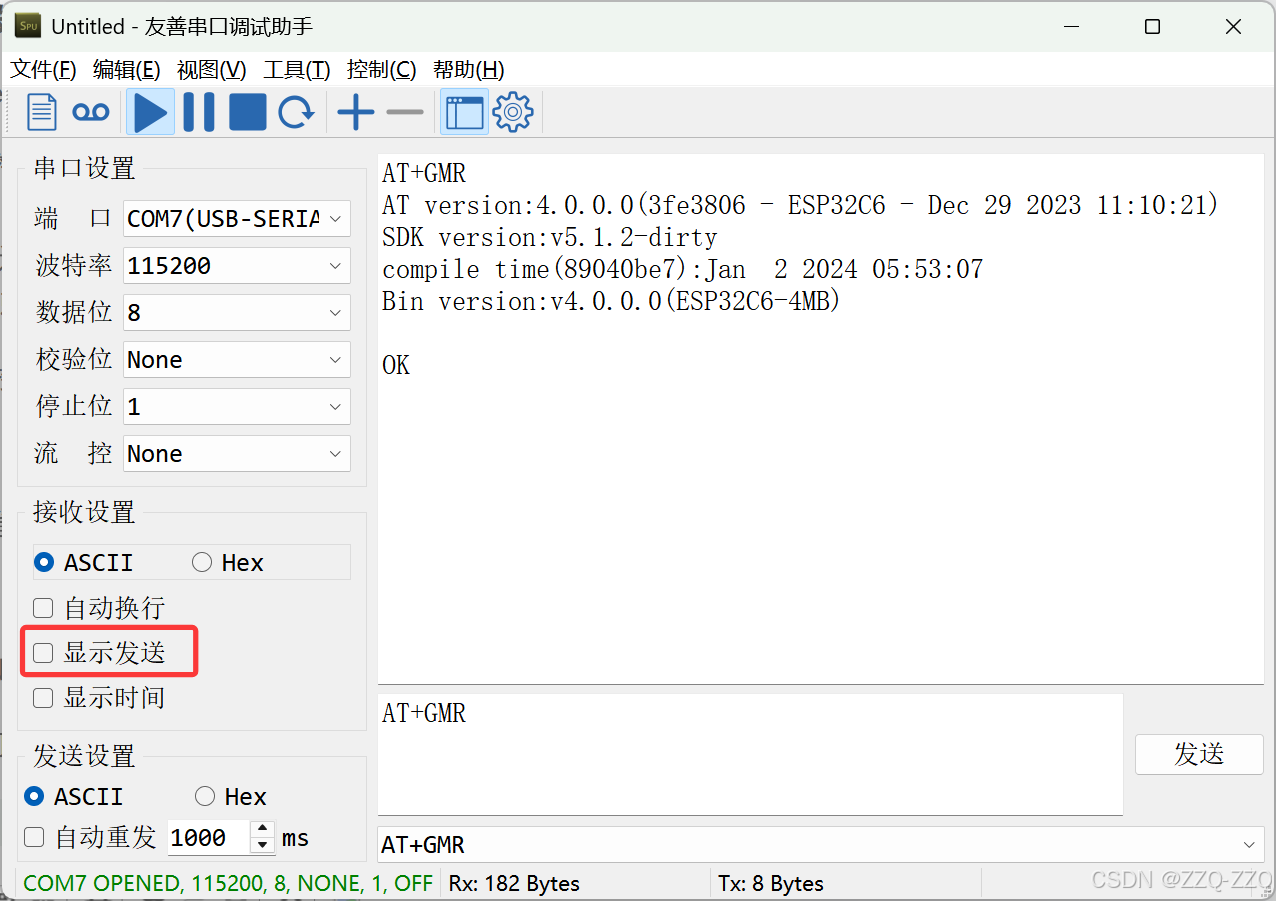Viewport: 1276px width, 901px height.
Task: Click the COM7 OPENED status text
Action: (x=228, y=884)
